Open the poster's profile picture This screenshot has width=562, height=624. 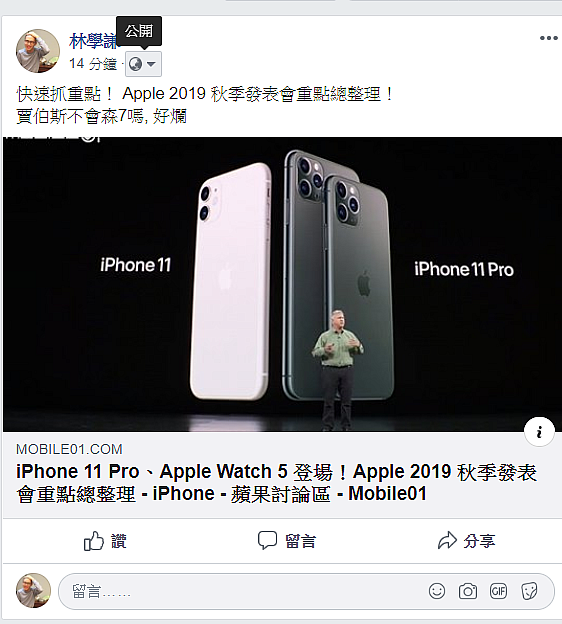38,51
